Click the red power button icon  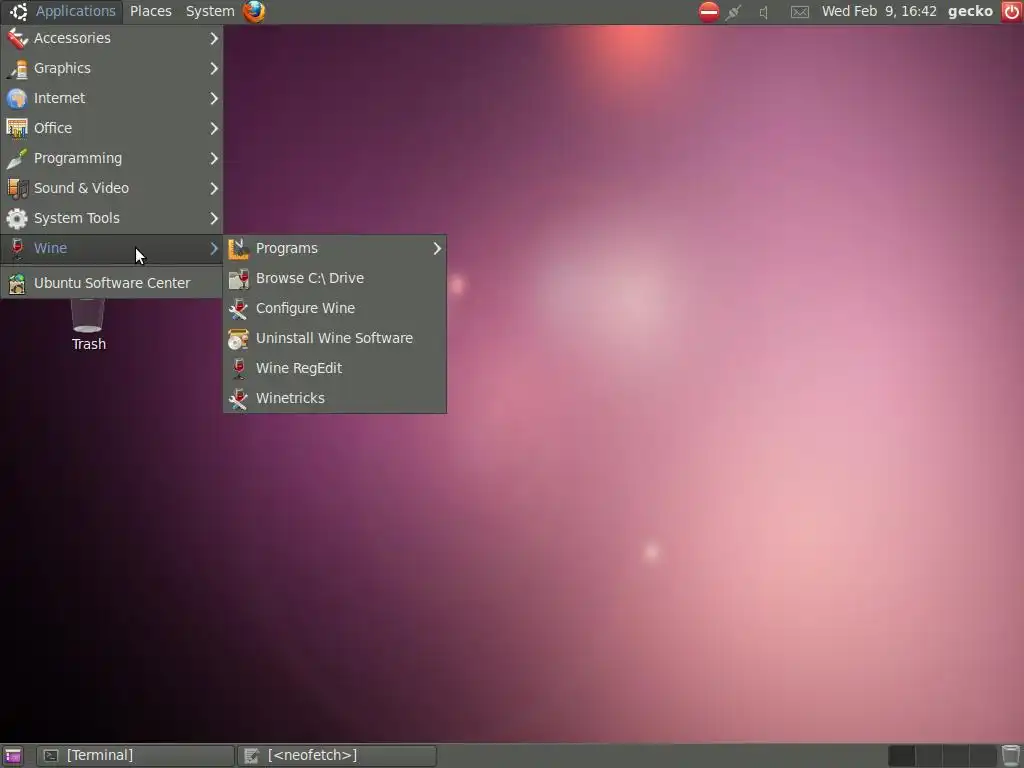1011,12
